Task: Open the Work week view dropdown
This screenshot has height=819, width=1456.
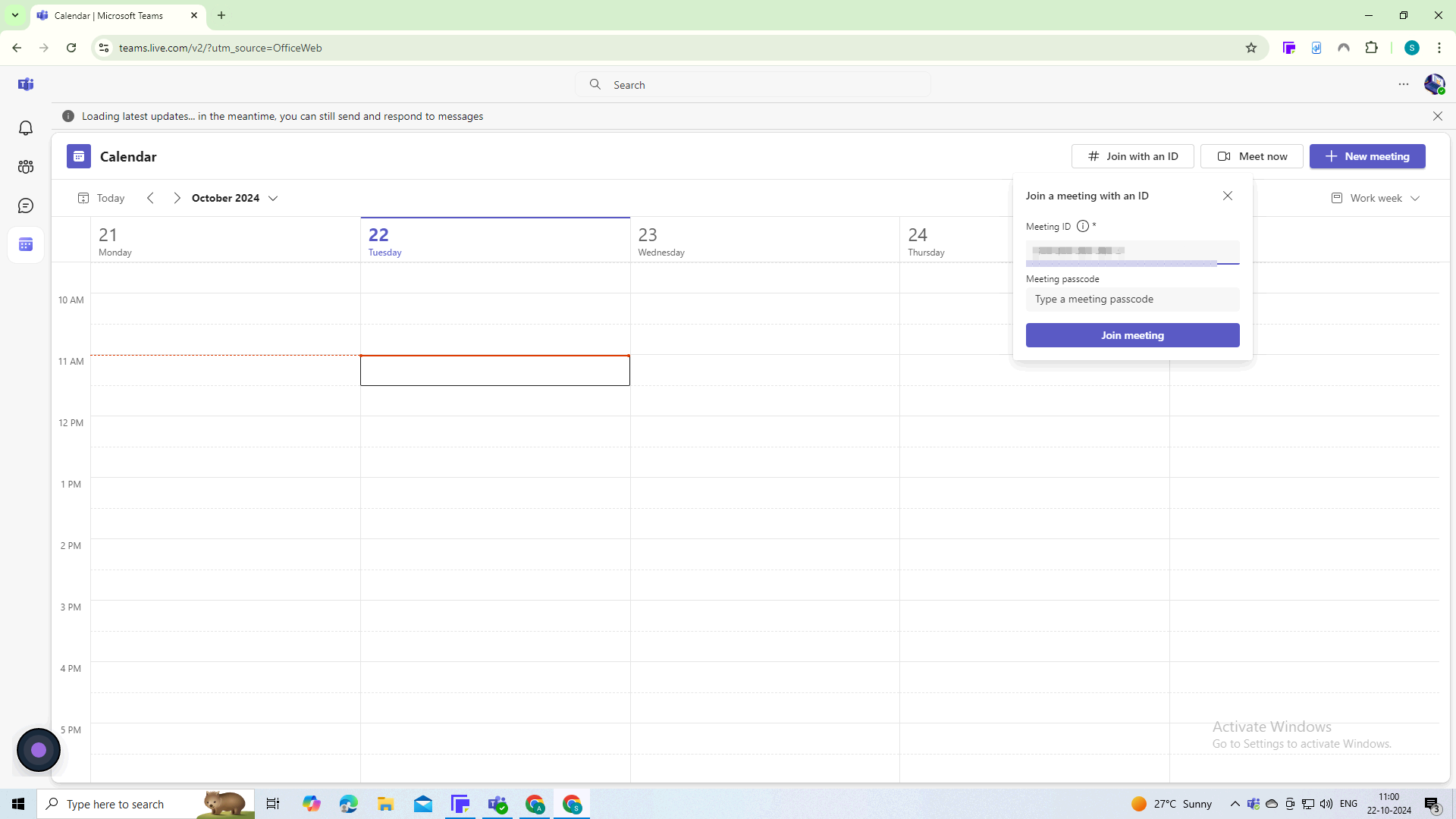Action: [1375, 198]
